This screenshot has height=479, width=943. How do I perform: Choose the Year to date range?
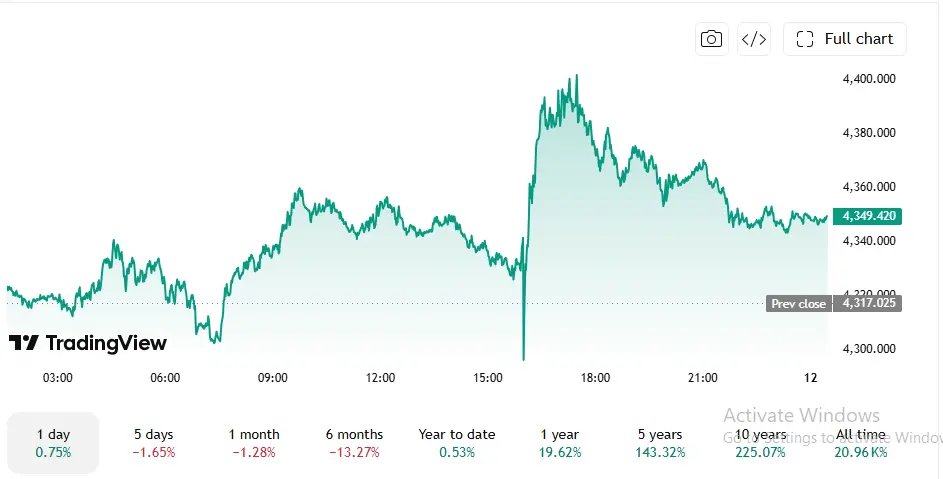[456, 443]
